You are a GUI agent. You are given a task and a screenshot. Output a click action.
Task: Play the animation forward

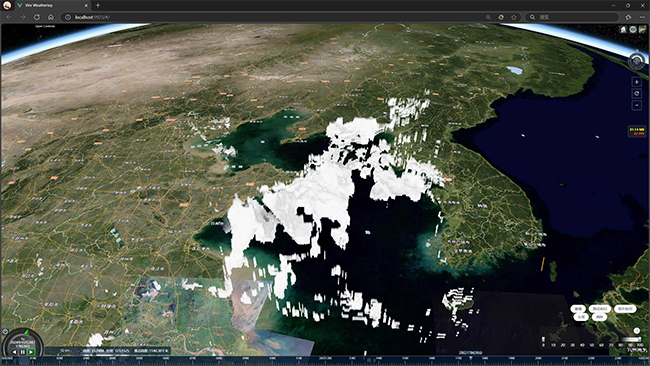pos(31,352)
